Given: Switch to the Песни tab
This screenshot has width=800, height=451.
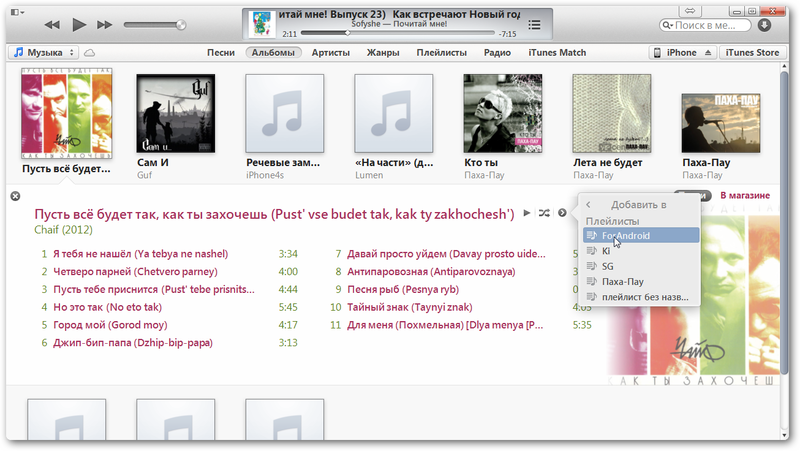Looking at the screenshot, I should coord(220,53).
